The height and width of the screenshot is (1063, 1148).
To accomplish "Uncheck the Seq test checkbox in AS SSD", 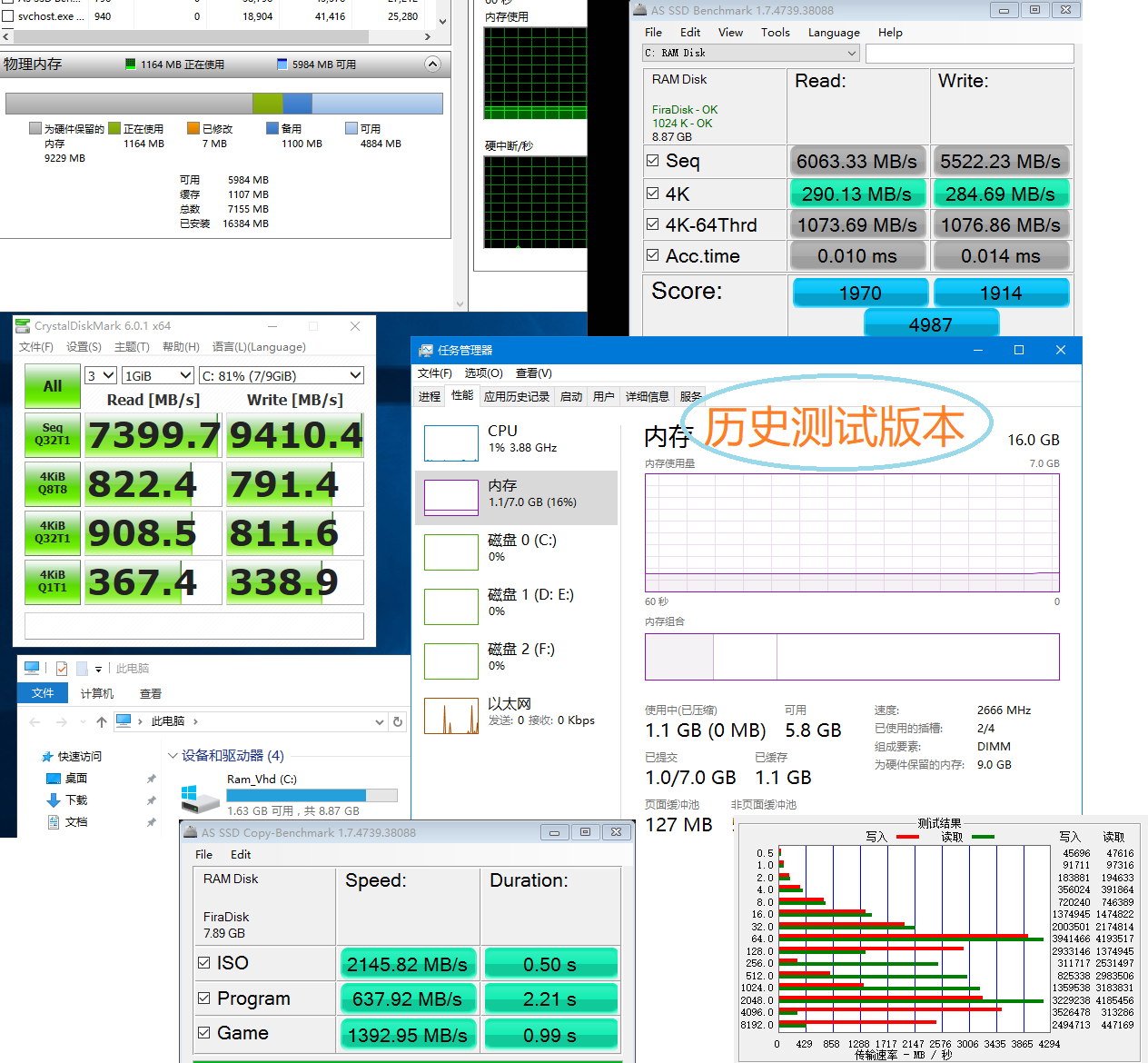I will pyautogui.click(x=652, y=161).
